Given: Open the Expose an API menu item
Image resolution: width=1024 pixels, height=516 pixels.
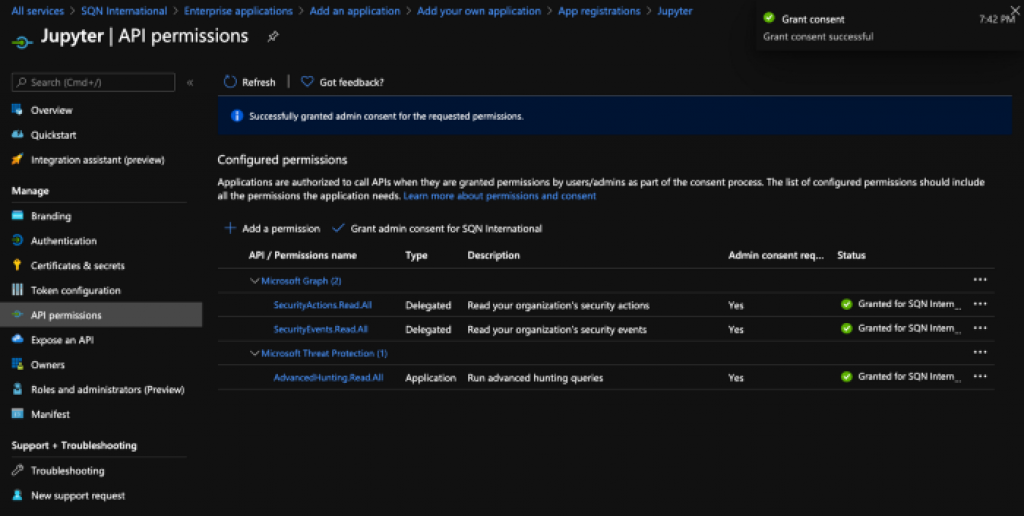Looking at the screenshot, I should point(62,340).
